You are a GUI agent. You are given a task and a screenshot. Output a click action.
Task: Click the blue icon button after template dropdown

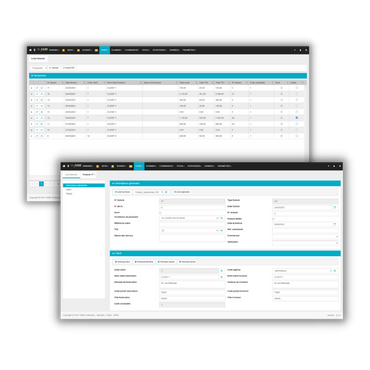pos(166,192)
